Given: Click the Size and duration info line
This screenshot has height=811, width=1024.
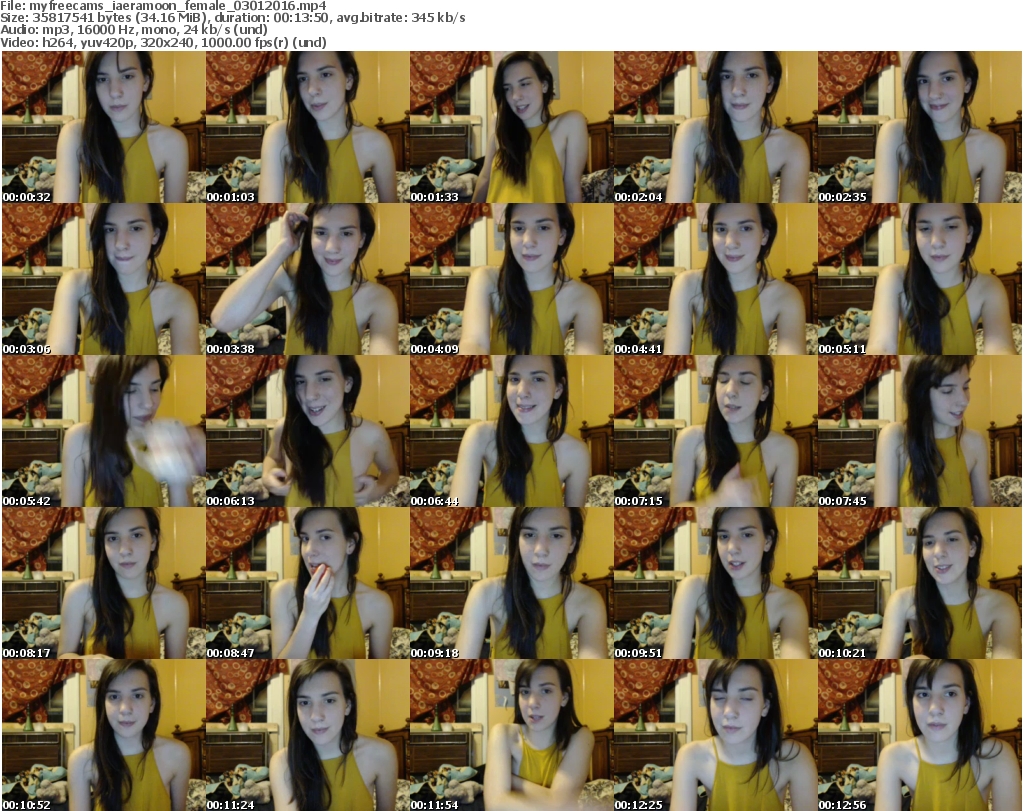Looking at the screenshot, I should pos(232,18).
